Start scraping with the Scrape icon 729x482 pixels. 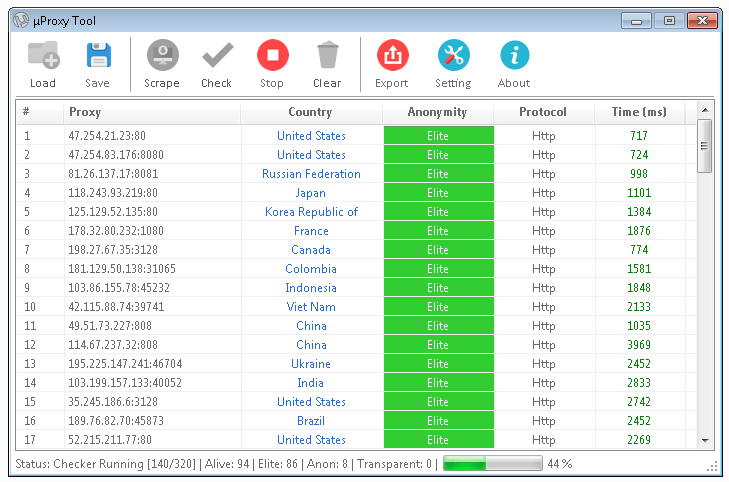tap(162, 56)
